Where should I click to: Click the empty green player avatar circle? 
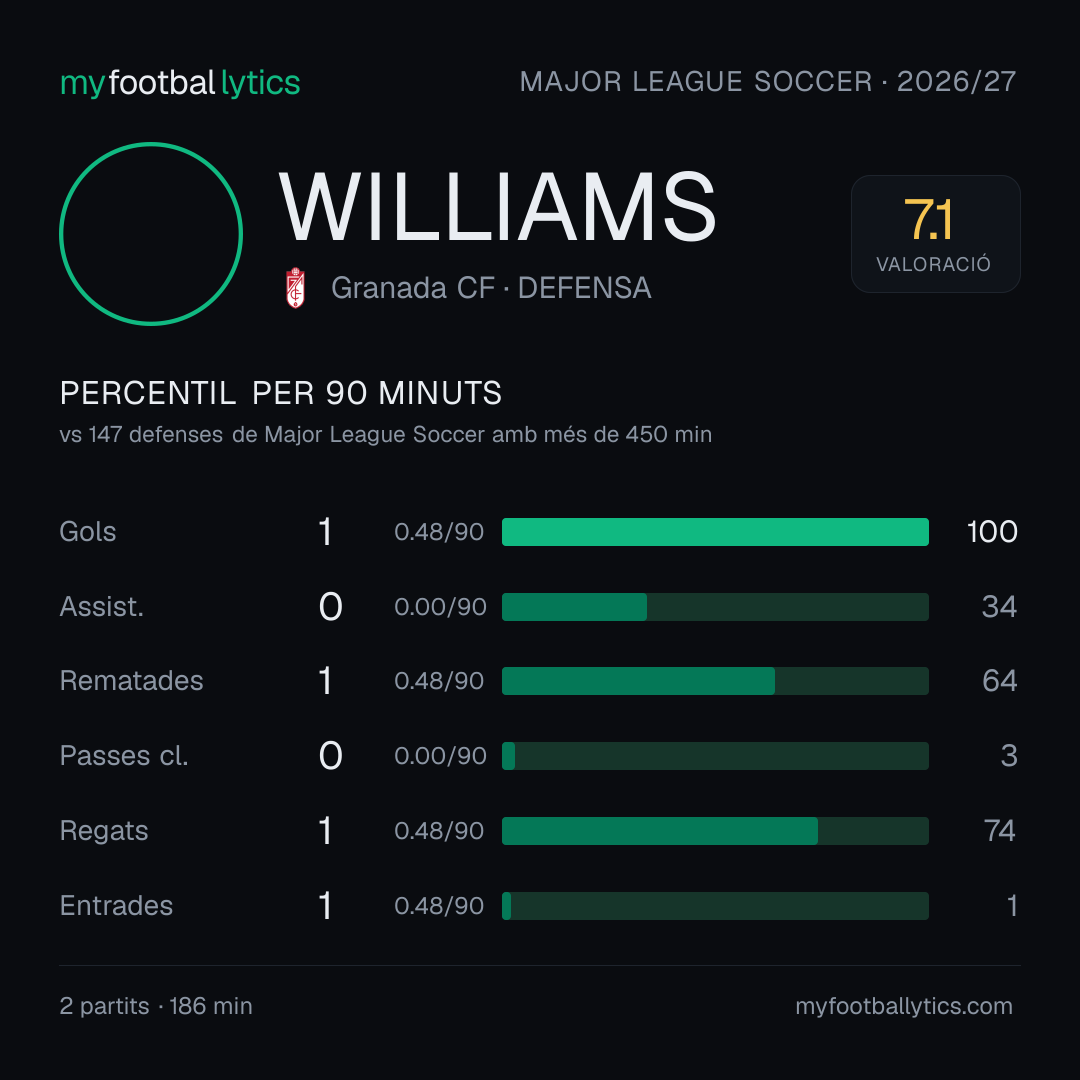pyautogui.click(x=151, y=234)
